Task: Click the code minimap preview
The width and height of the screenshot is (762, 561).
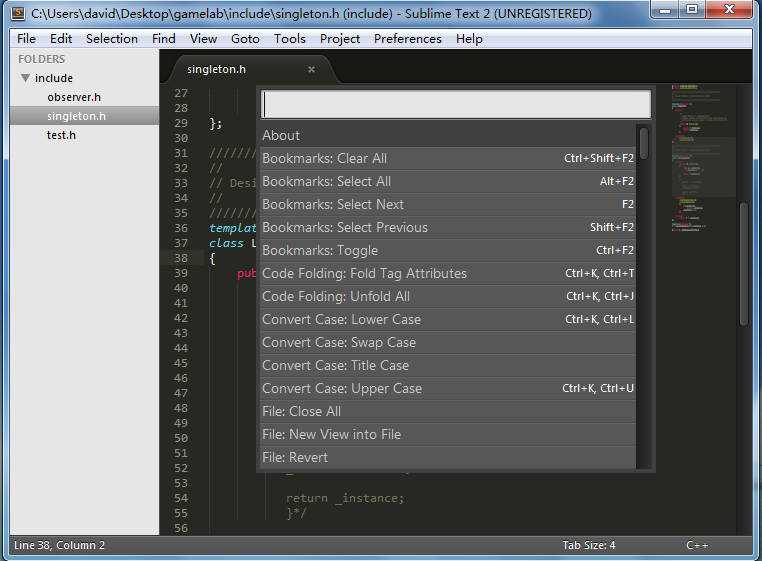Action: pos(703,160)
